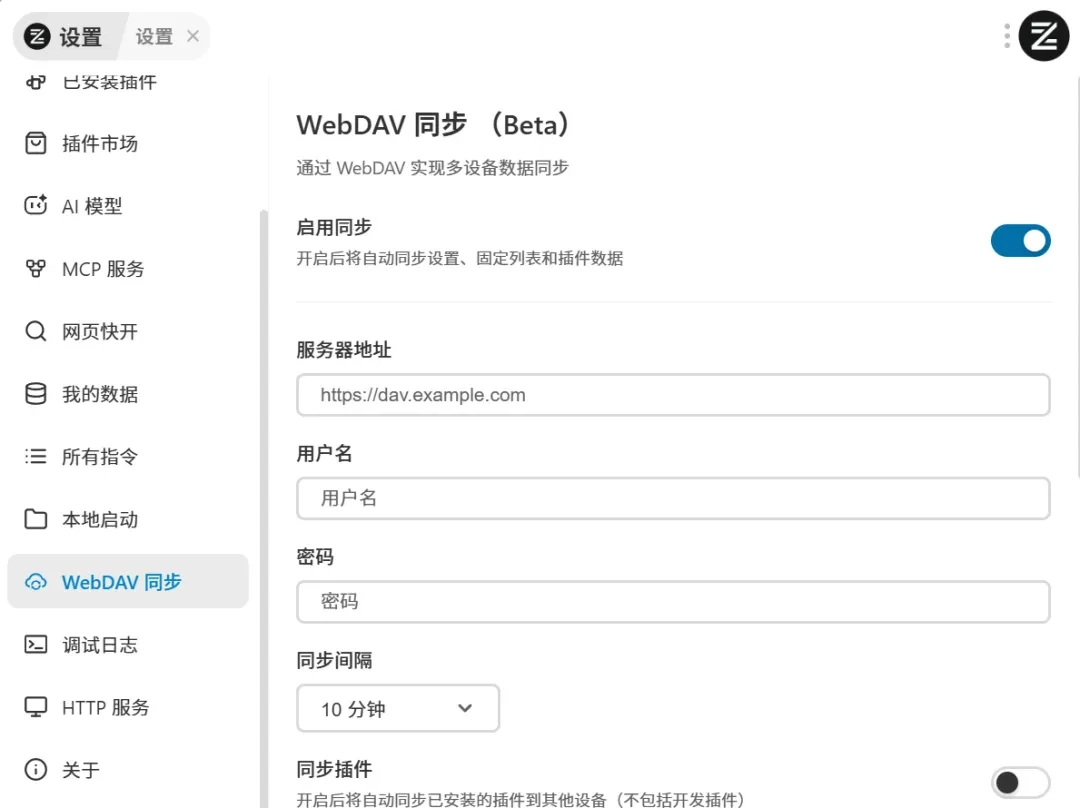The height and width of the screenshot is (808, 1080).
Task: Click the round Z avatar logo top right
Action: coord(1044,36)
